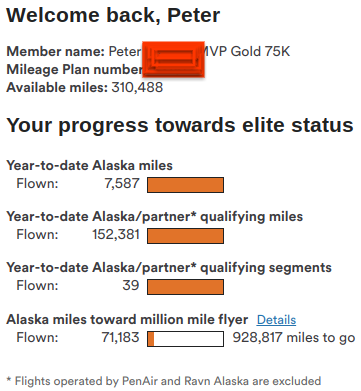This screenshot has width=361, height=391.
Task: Click the 7,587 flown miles value
Action: click(x=122, y=183)
